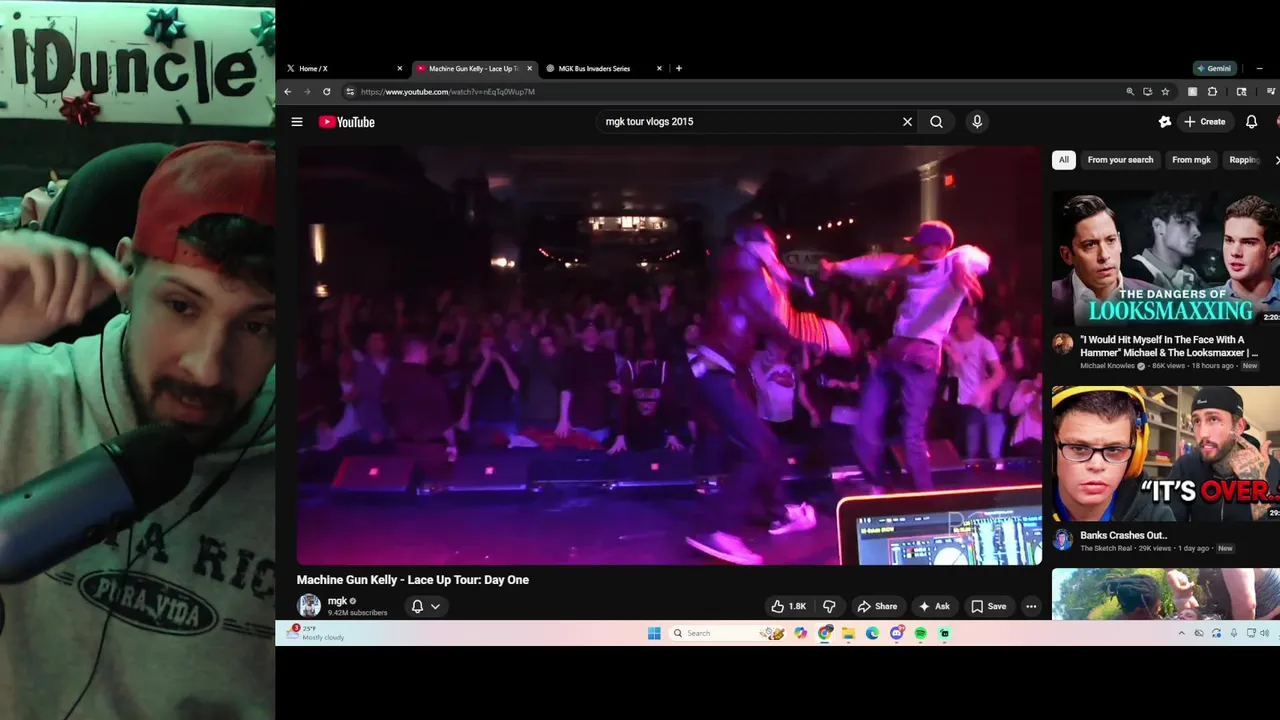Viewport: 1280px width, 720px height.
Task: Expand the subscription notification dropdown arrow
Action: click(x=435, y=606)
